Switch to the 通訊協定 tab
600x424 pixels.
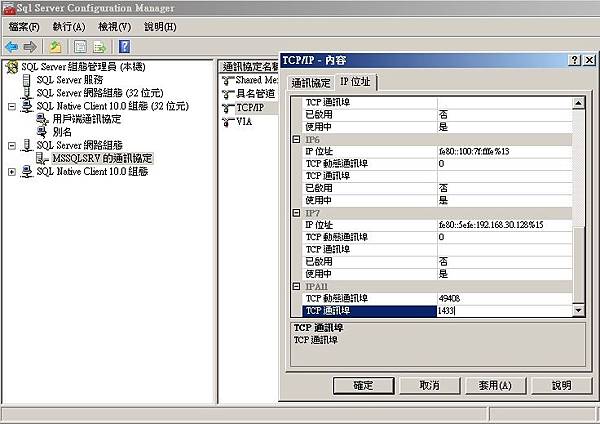pyautogui.click(x=311, y=83)
